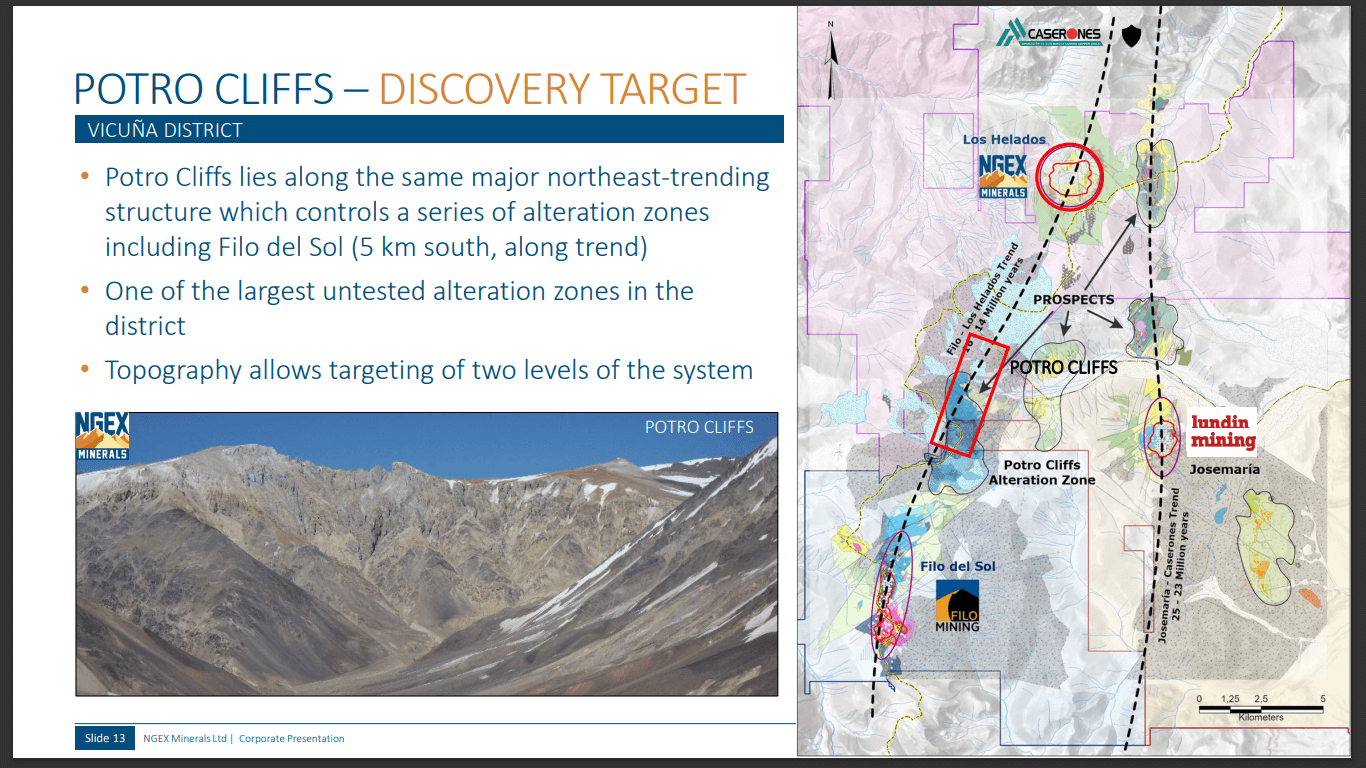Click the Kilometers scale bar
This screenshot has width=1366, height=768.
click(1260, 708)
